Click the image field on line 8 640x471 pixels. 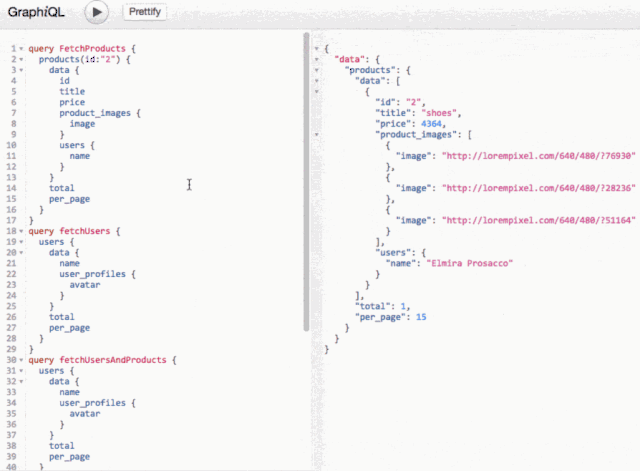coord(82,124)
